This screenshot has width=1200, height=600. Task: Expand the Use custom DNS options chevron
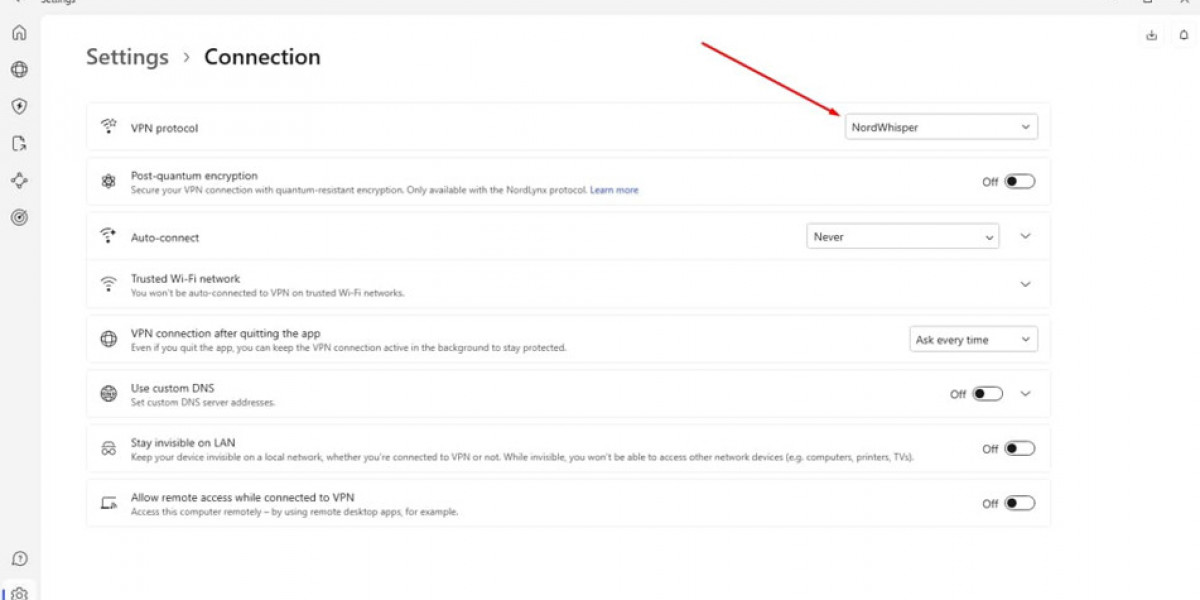click(x=1025, y=394)
